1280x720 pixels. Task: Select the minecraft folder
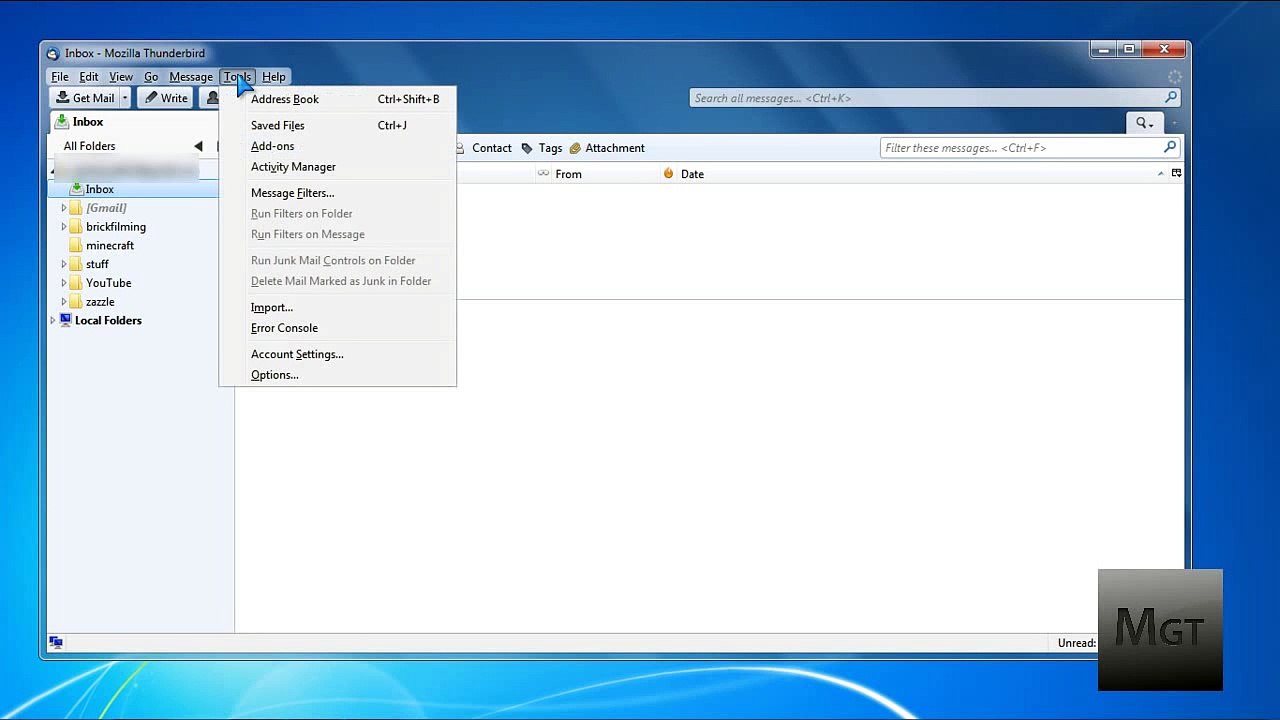pyautogui.click(x=110, y=246)
